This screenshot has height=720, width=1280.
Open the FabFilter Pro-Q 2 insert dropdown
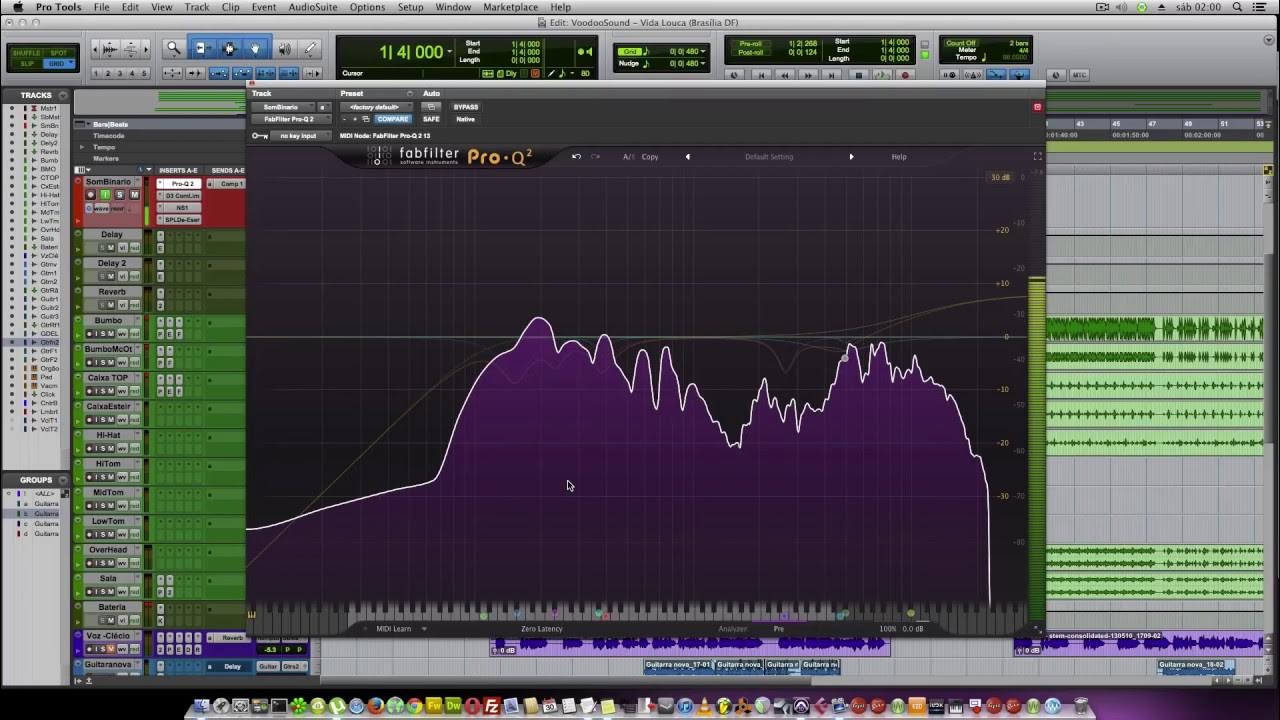[289, 119]
